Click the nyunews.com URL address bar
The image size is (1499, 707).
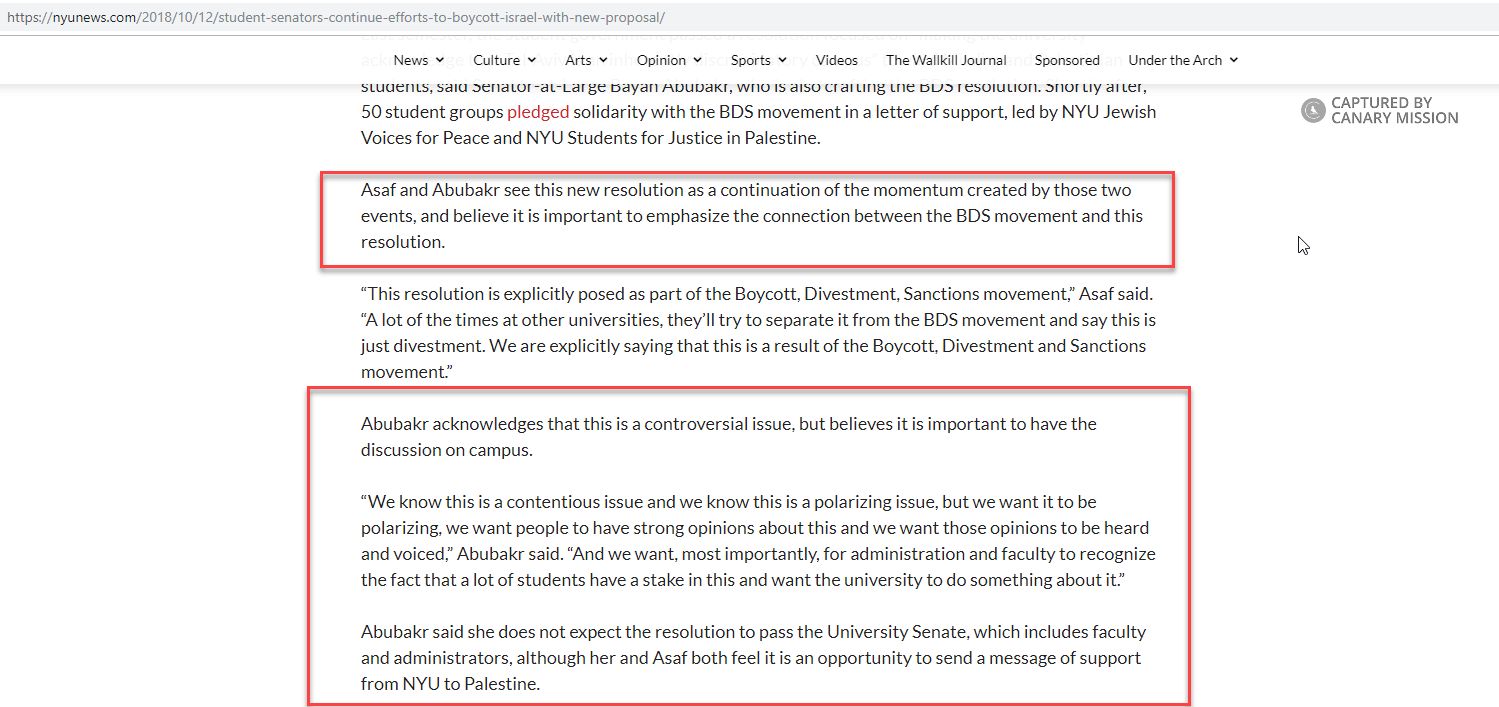336,18
